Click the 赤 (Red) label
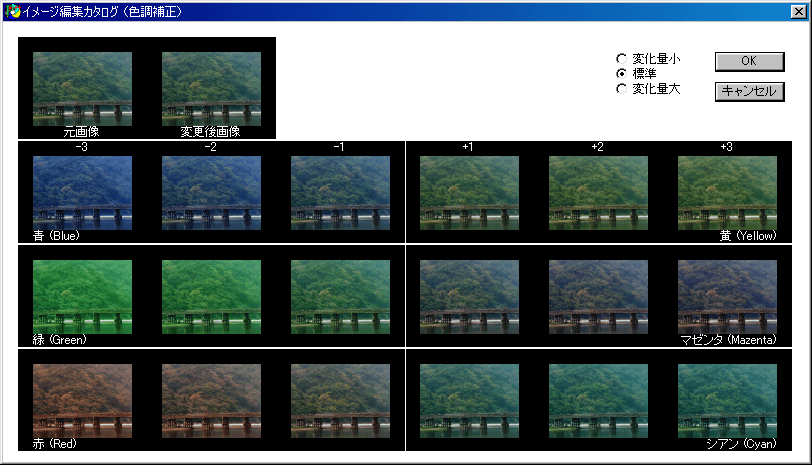The height and width of the screenshot is (465, 812). [54, 444]
